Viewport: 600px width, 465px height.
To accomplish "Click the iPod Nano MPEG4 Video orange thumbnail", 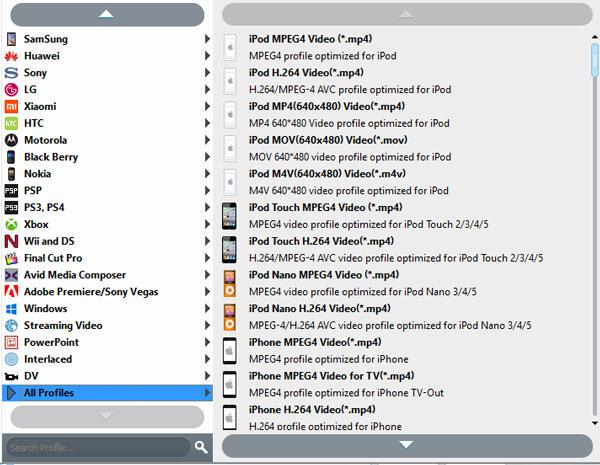I will (x=229, y=283).
